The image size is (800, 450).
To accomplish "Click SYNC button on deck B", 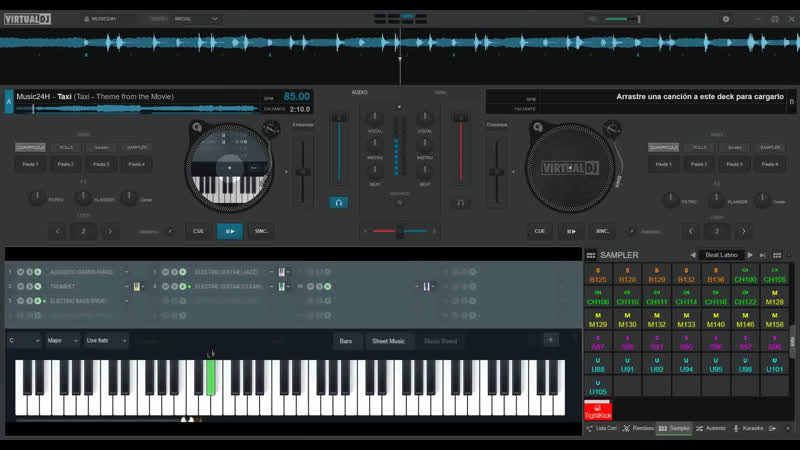I will [x=603, y=231].
